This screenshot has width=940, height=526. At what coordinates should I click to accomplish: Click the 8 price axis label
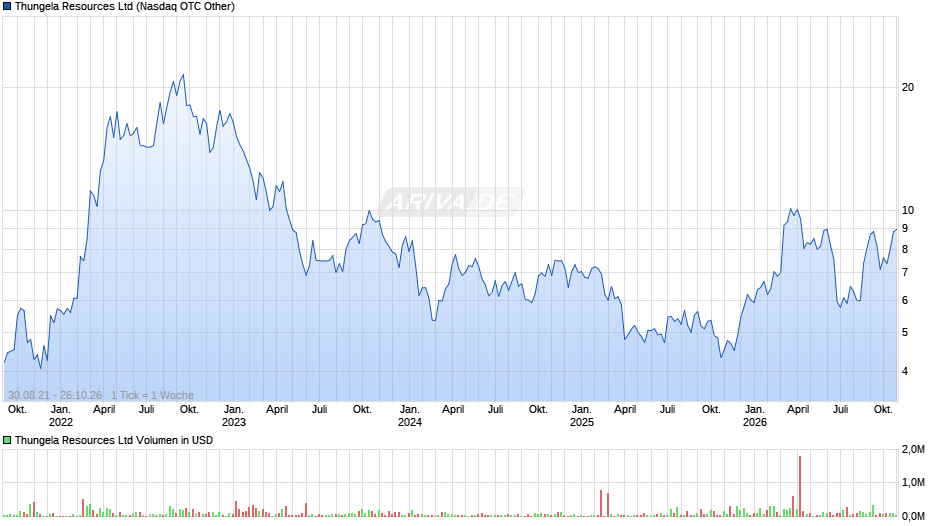click(905, 250)
